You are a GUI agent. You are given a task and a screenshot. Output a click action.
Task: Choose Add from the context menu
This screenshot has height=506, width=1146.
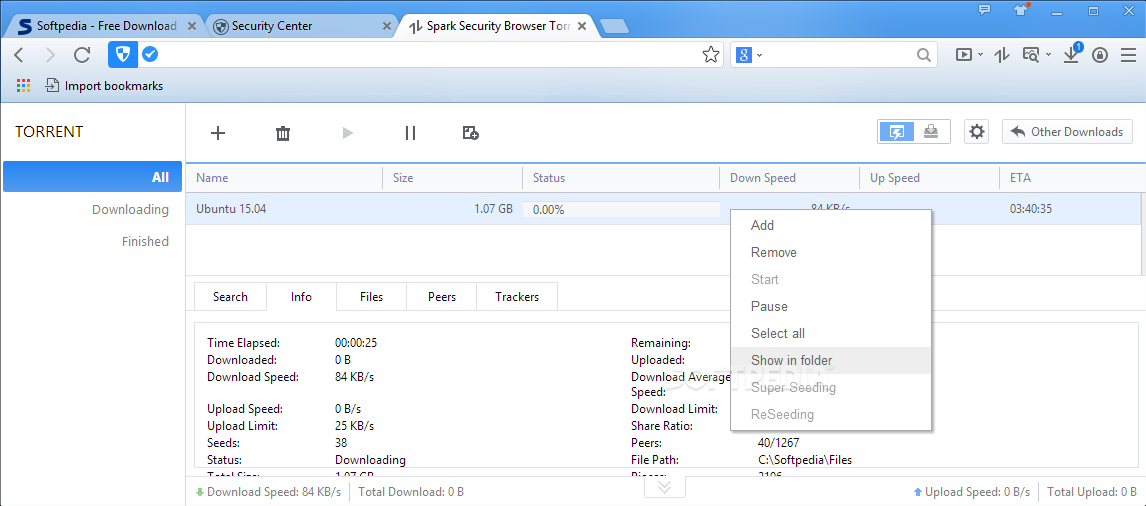point(831,226)
